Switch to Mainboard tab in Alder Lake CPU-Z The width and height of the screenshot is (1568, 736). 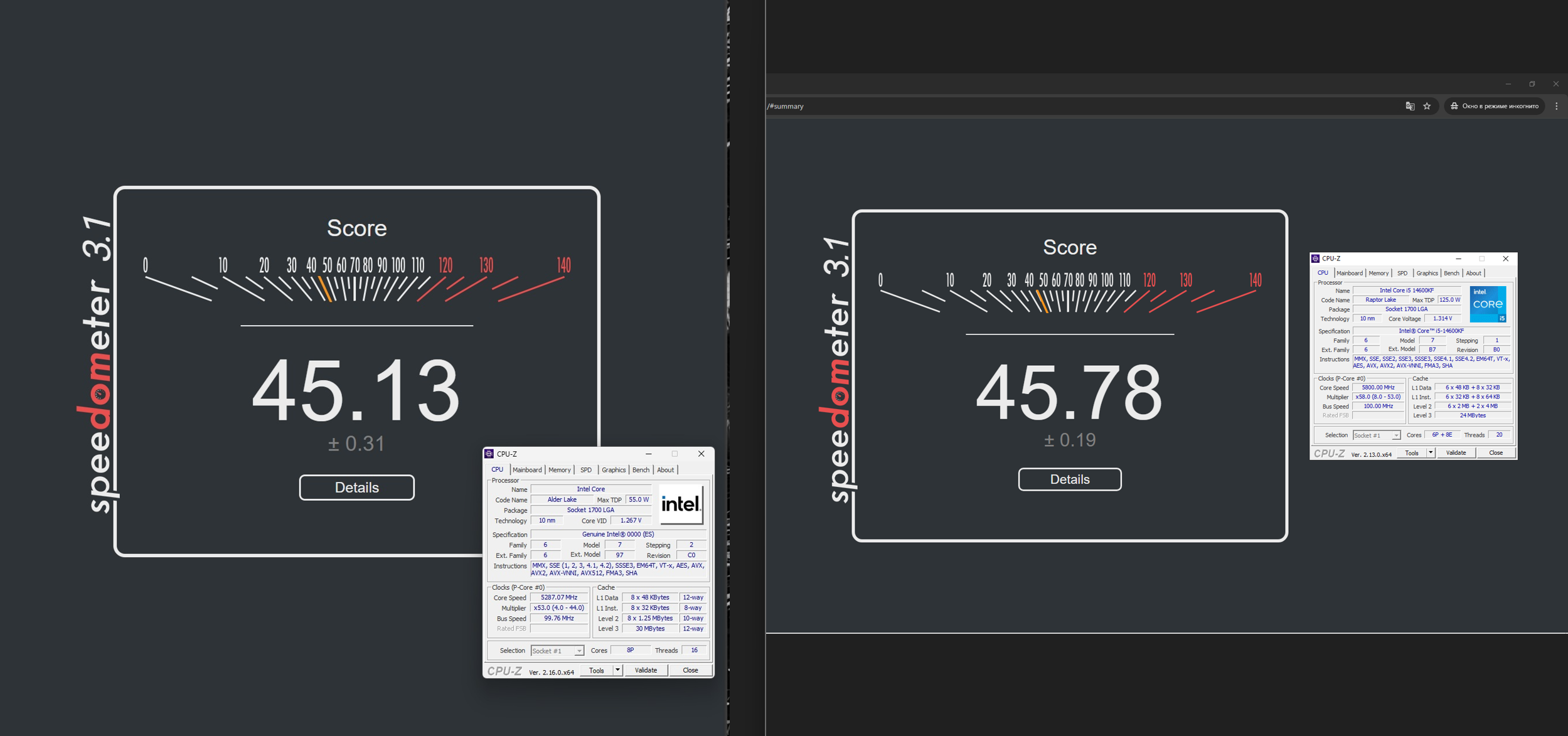coord(527,470)
